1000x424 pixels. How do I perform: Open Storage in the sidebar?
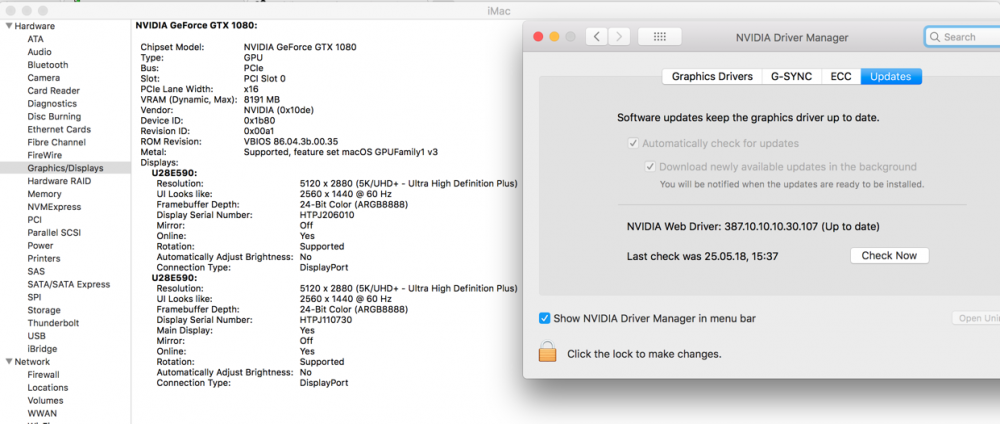tap(44, 311)
